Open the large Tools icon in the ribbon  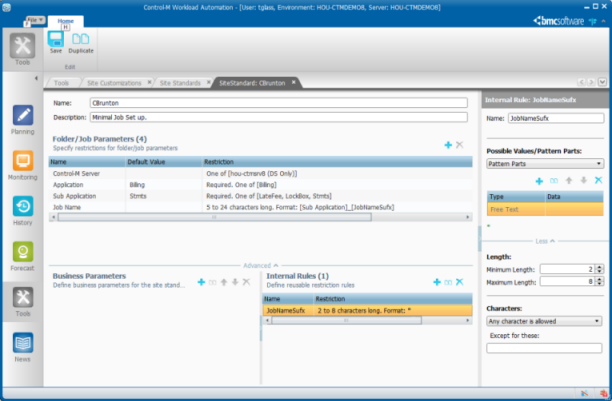[22, 46]
